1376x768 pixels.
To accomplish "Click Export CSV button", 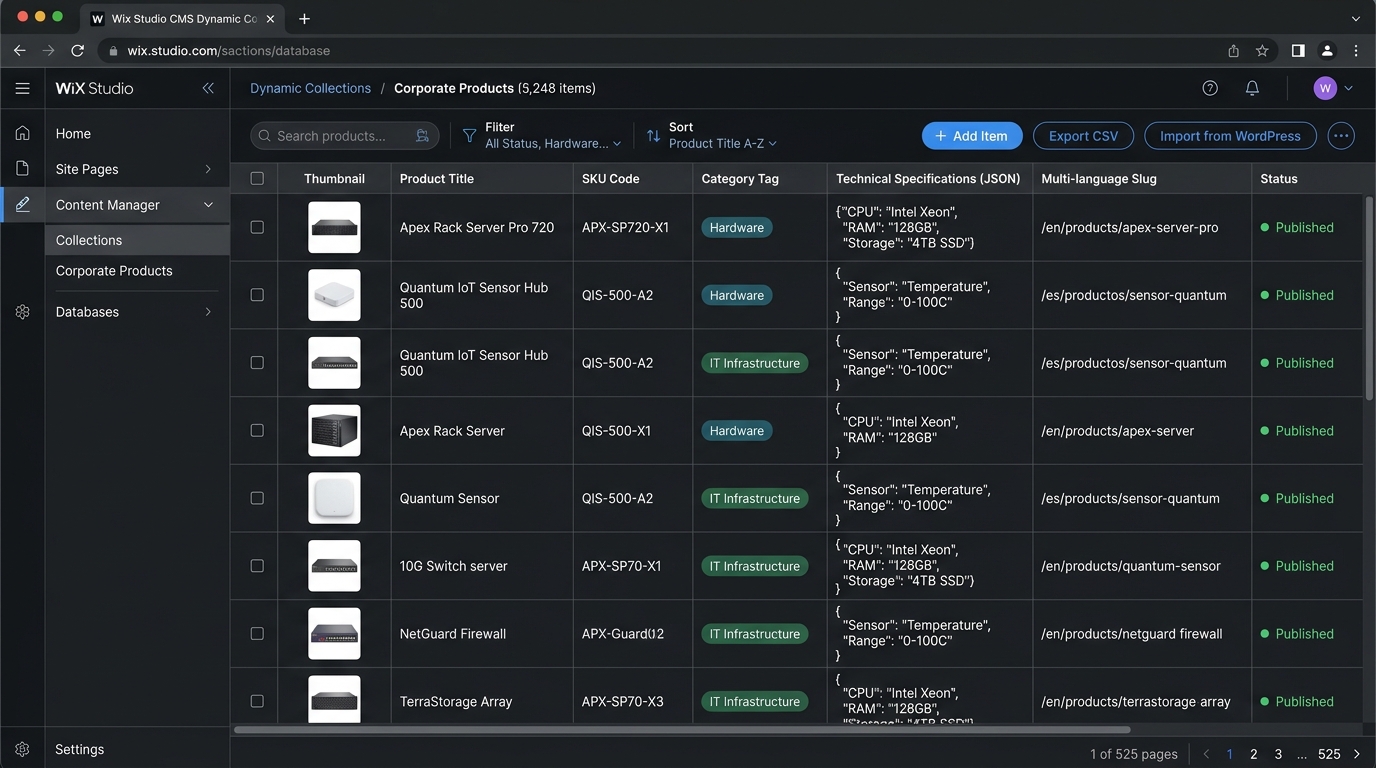I will coord(1083,136).
